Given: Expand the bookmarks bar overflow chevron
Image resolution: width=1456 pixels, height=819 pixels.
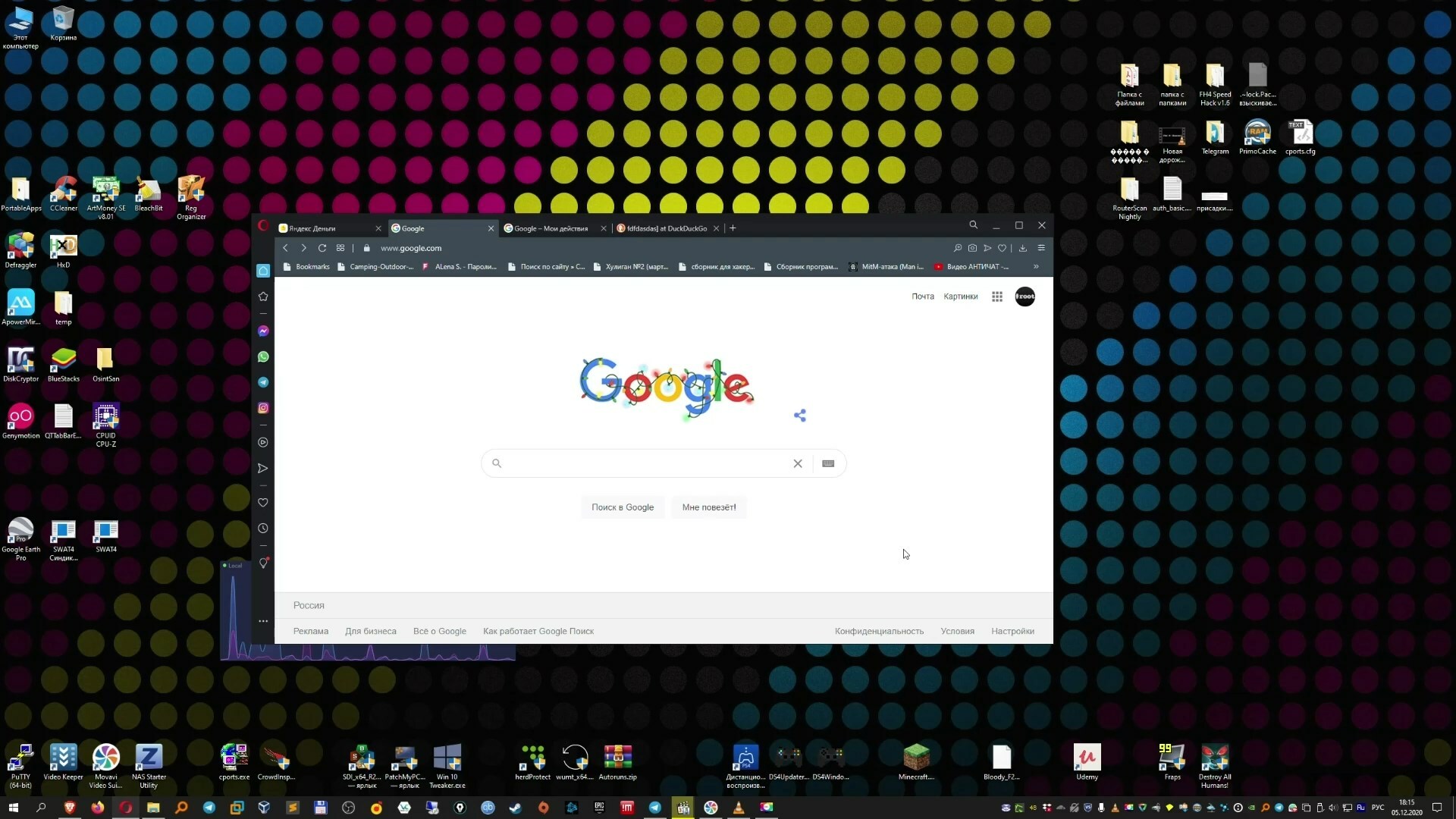Looking at the screenshot, I should [x=1036, y=267].
